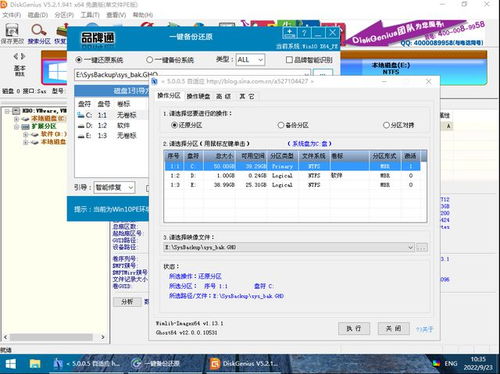Click the Ghost dialog title bar app icon
This screenshot has height=374, width=500.
point(154,81)
